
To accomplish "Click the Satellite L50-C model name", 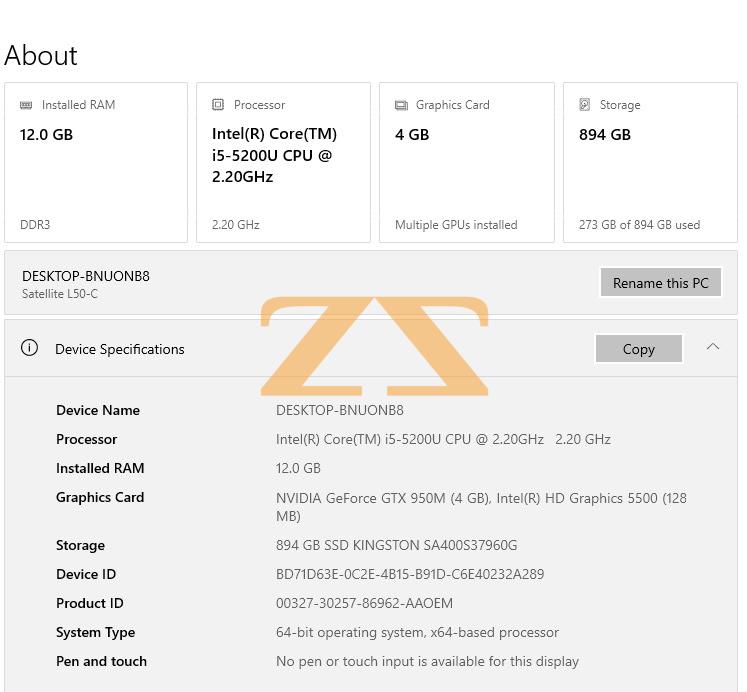I will [60, 294].
